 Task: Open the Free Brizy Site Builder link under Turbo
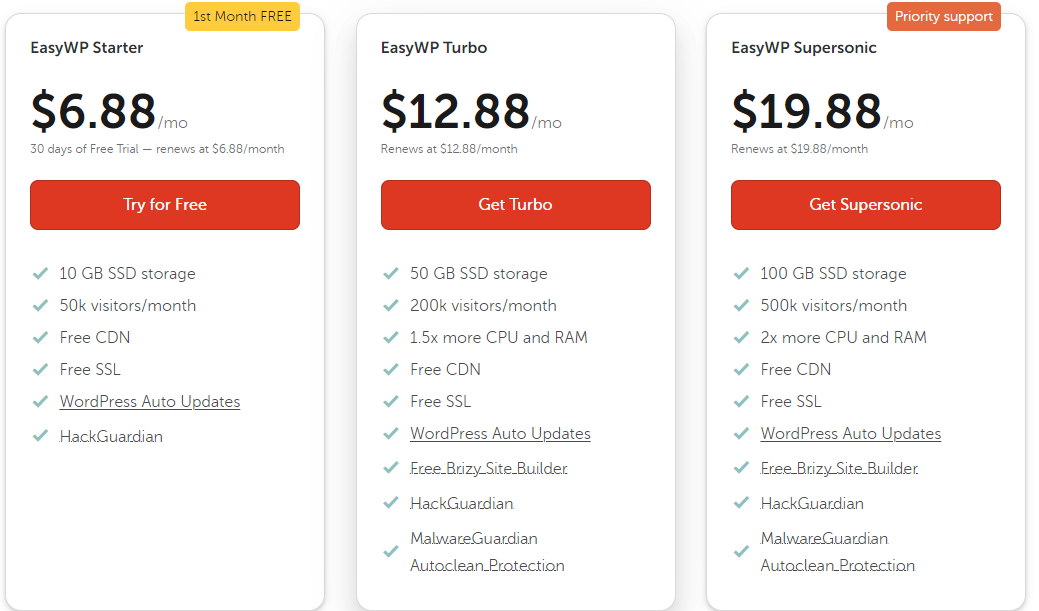click(x=488, y=468)
